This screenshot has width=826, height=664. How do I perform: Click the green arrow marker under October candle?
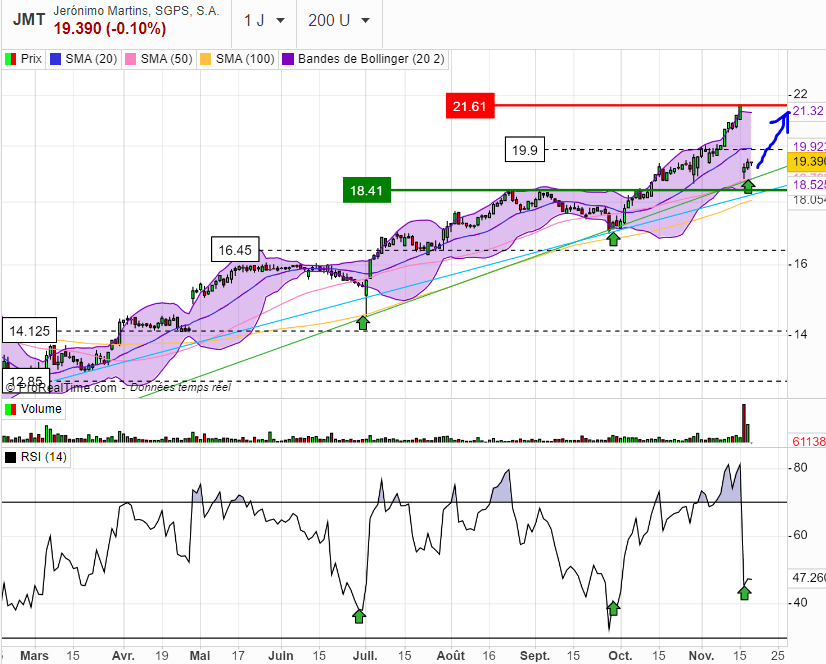613,238
